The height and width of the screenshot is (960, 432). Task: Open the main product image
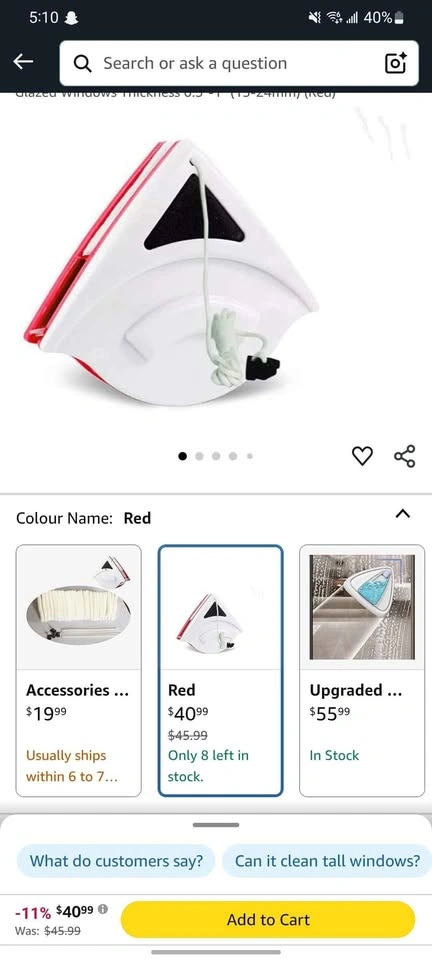coord(171,272)
